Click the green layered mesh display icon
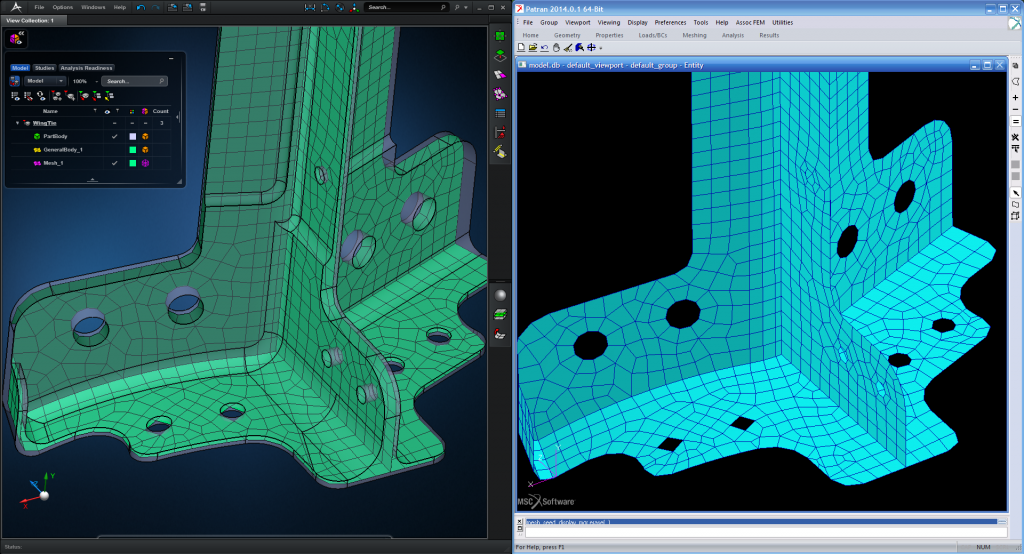 pyautogui.click(x=500, y=314)
